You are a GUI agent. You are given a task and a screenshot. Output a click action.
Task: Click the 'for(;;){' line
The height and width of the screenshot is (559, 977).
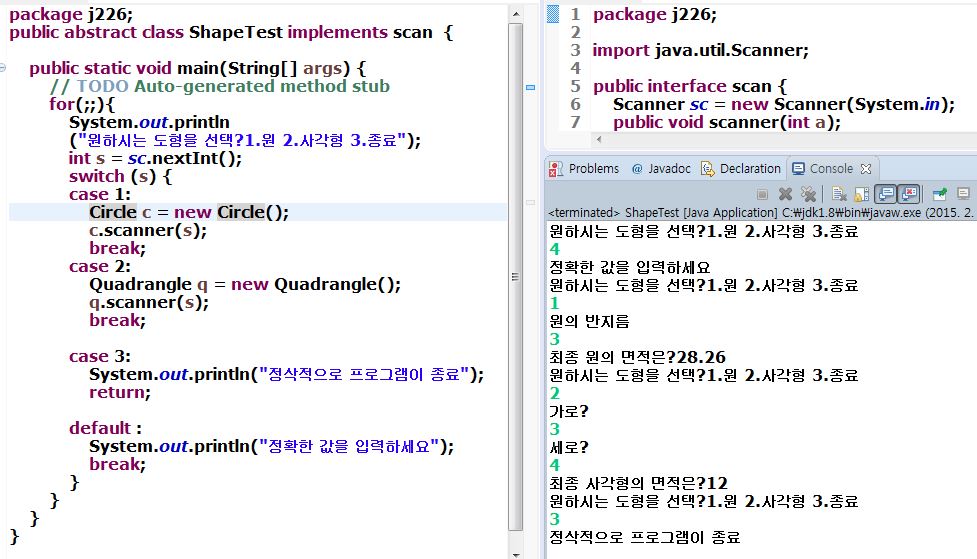click(82, 104)
